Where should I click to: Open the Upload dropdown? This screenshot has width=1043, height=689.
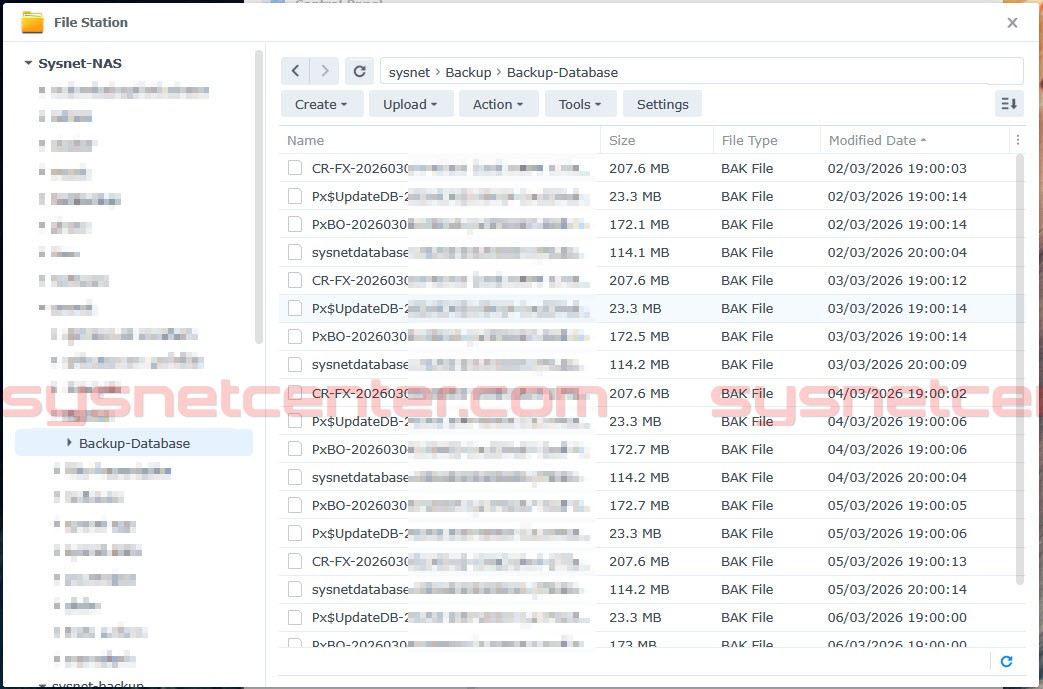(x=410, y=103)
